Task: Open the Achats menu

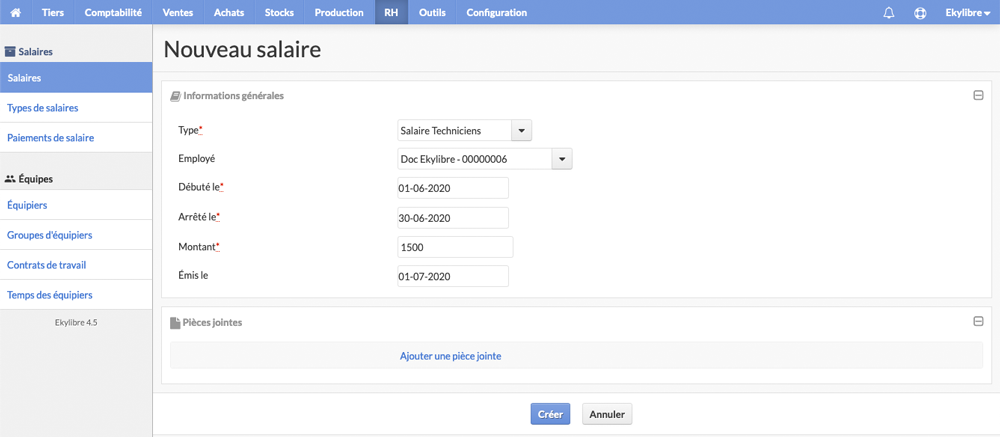Action: pyautogui.click(x=229, y=12)
